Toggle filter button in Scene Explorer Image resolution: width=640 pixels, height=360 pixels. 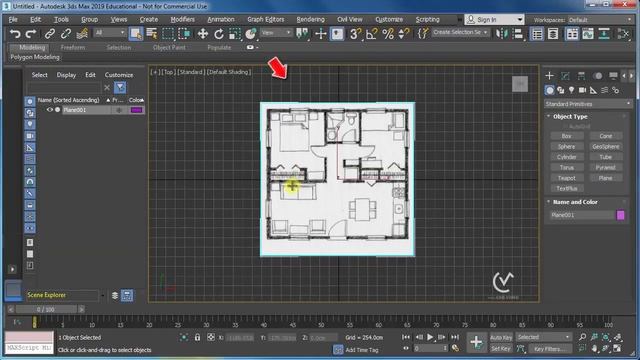(120, 87)
